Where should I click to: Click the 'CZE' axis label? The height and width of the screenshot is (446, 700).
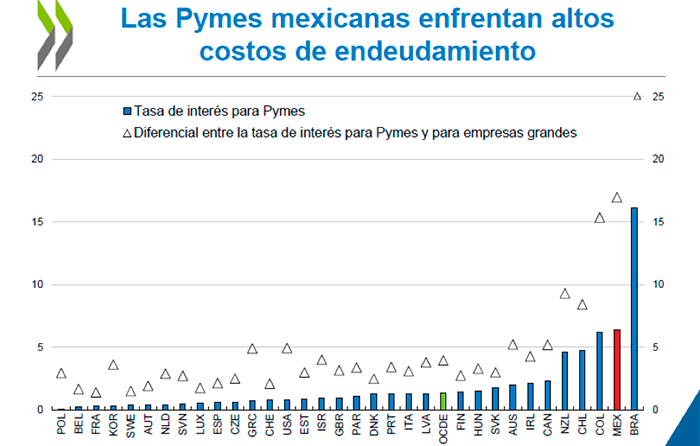pyautogui.click(x=235, y=424)
